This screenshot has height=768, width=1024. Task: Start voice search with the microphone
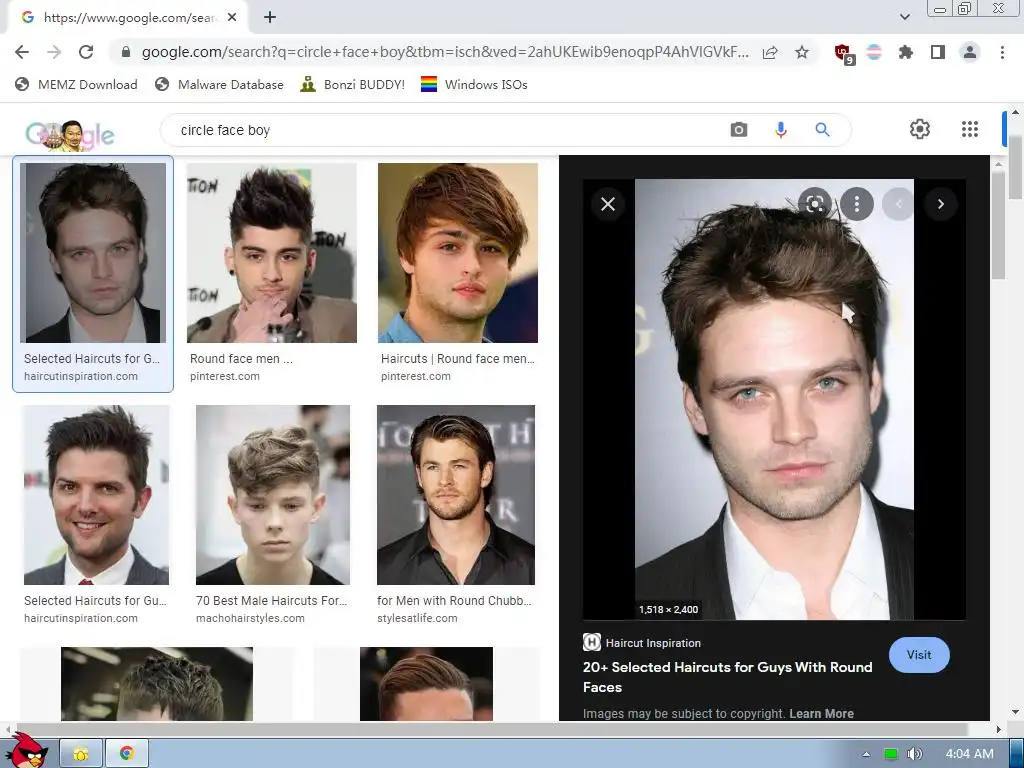[780, 130]
